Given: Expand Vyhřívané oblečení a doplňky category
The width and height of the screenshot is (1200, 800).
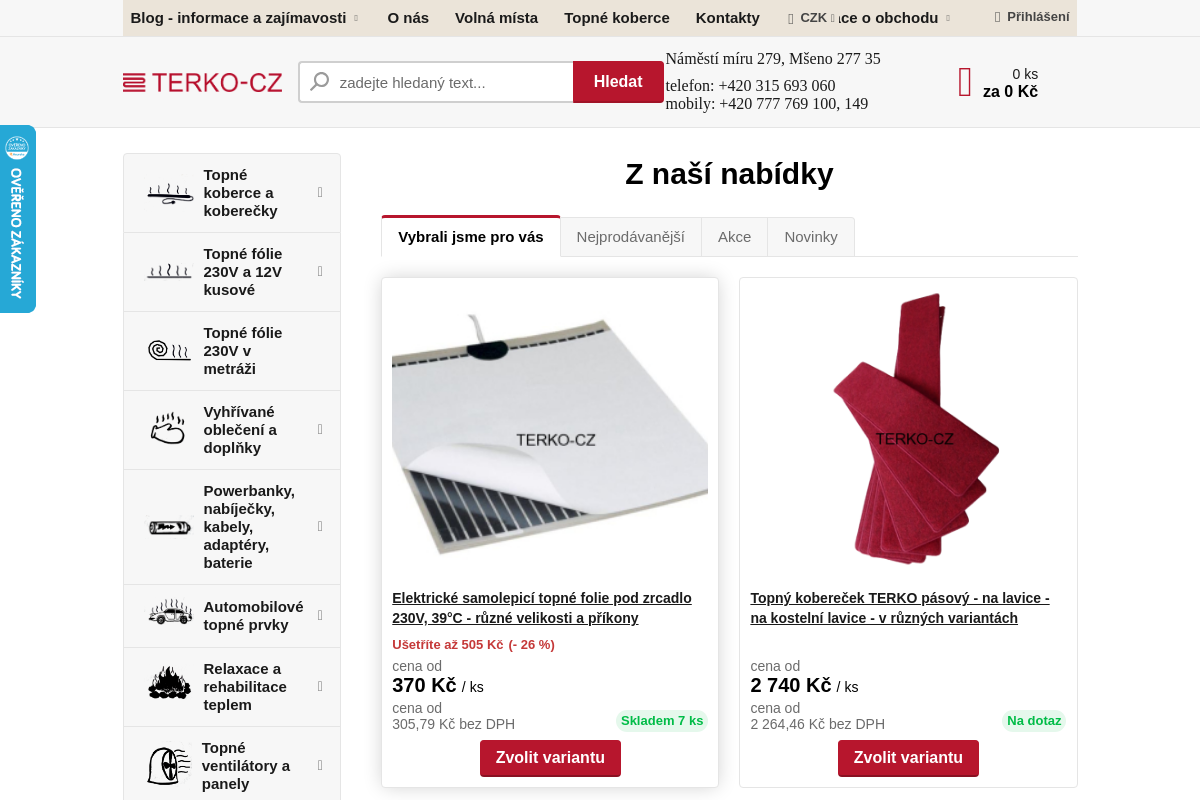Looking at the screenshot, I should [x=320, y=429].
